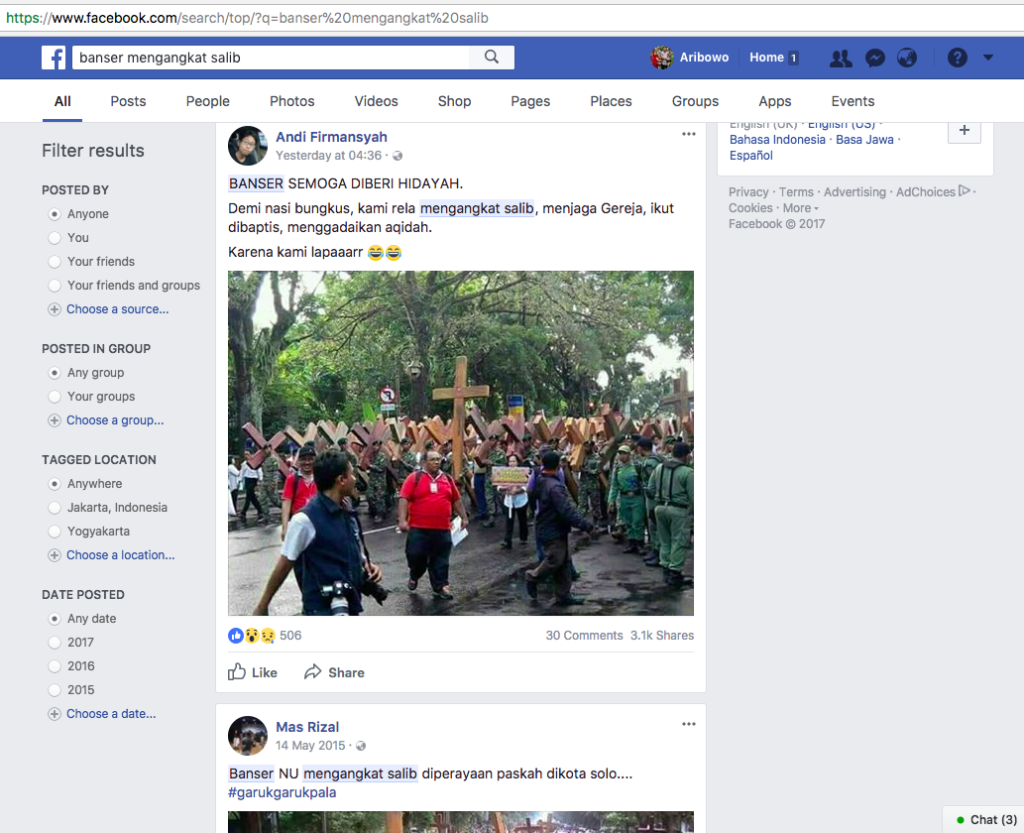Screen dimensions: 1024x833
Task: Open the '30 Comments' link
Action: point(582,635)
